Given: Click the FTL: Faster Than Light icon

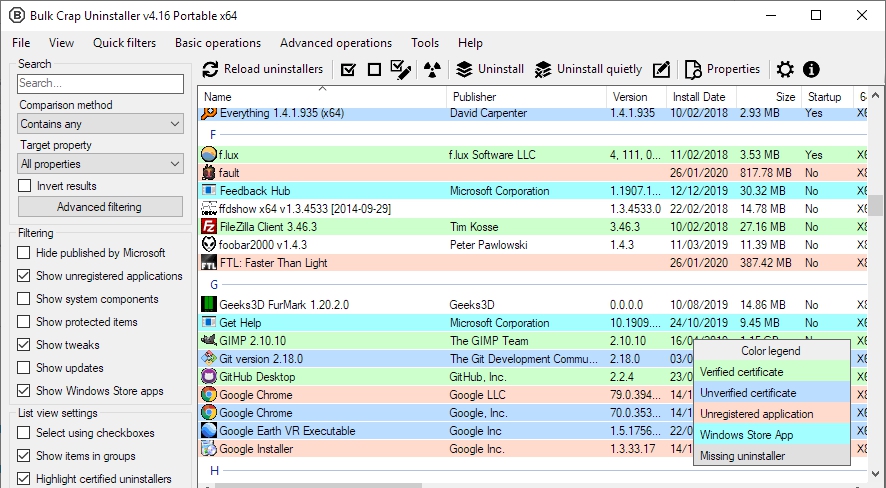Looking at the screenshot, I should [209, 263].
